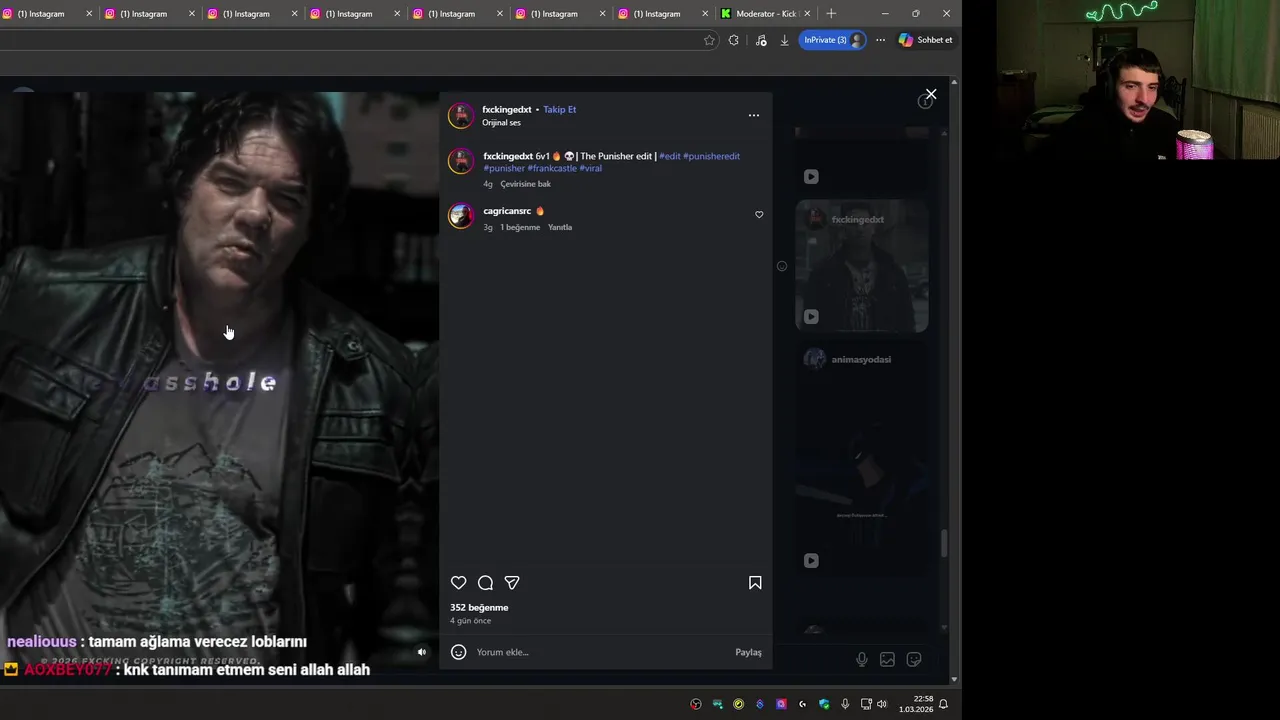View the 352 beğenme likes list

pyautogui.click(x=479, y=607)
